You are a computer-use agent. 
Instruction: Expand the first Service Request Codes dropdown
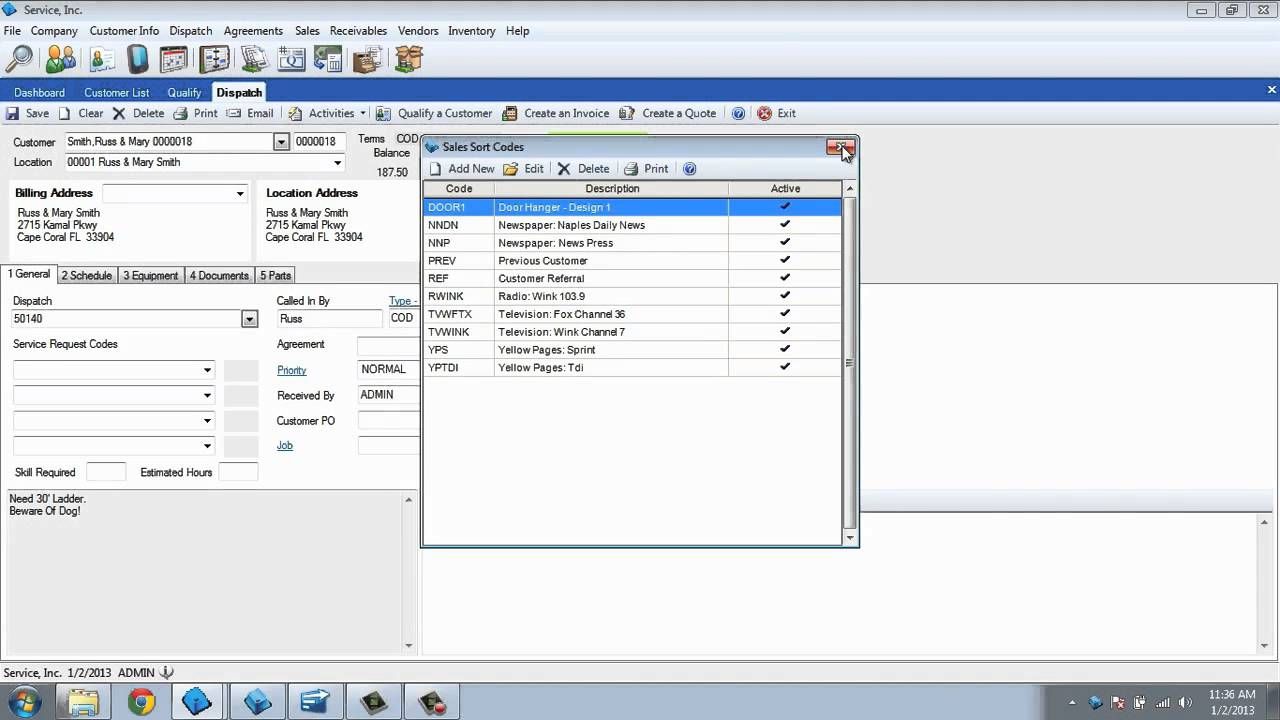pos(207,370)
